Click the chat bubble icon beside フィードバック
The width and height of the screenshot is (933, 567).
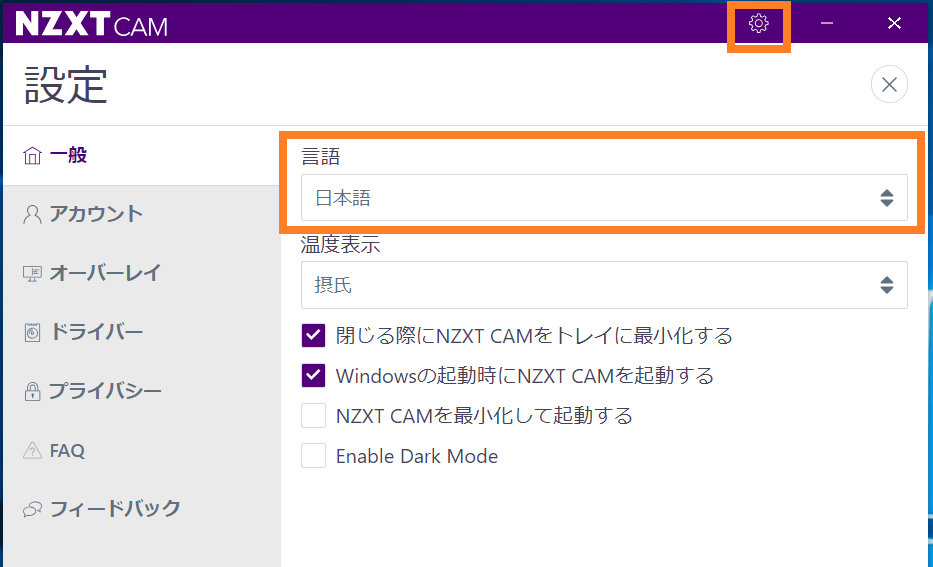[32, 509]
